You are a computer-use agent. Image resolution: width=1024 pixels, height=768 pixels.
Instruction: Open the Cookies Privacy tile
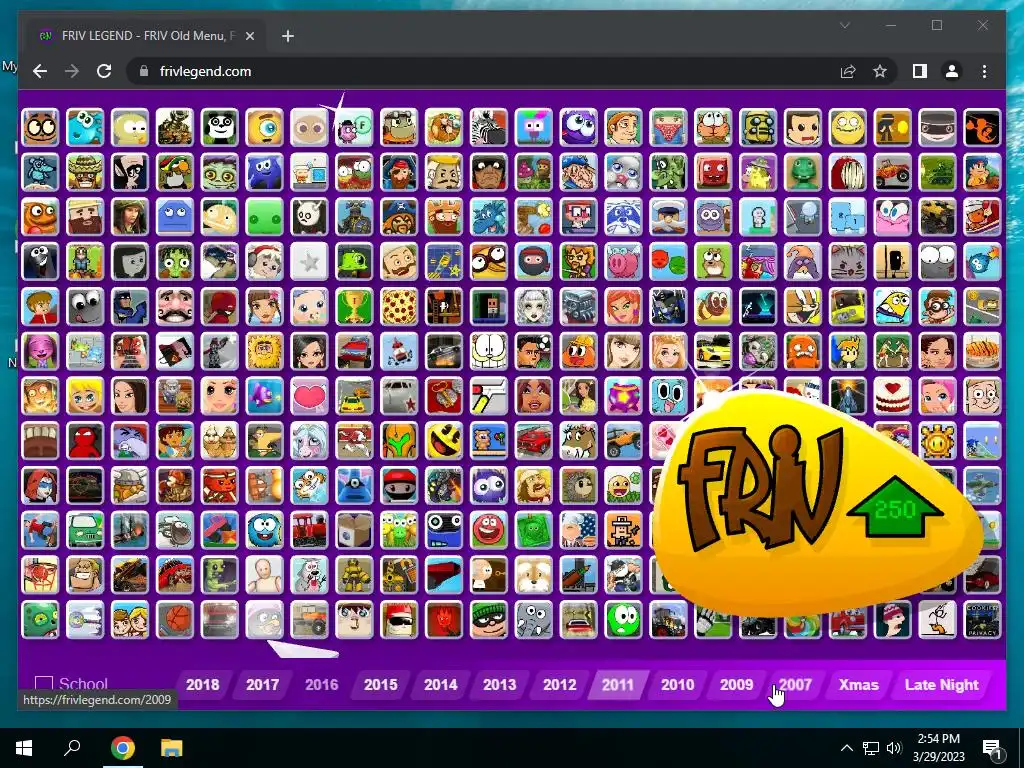(982, 619)
